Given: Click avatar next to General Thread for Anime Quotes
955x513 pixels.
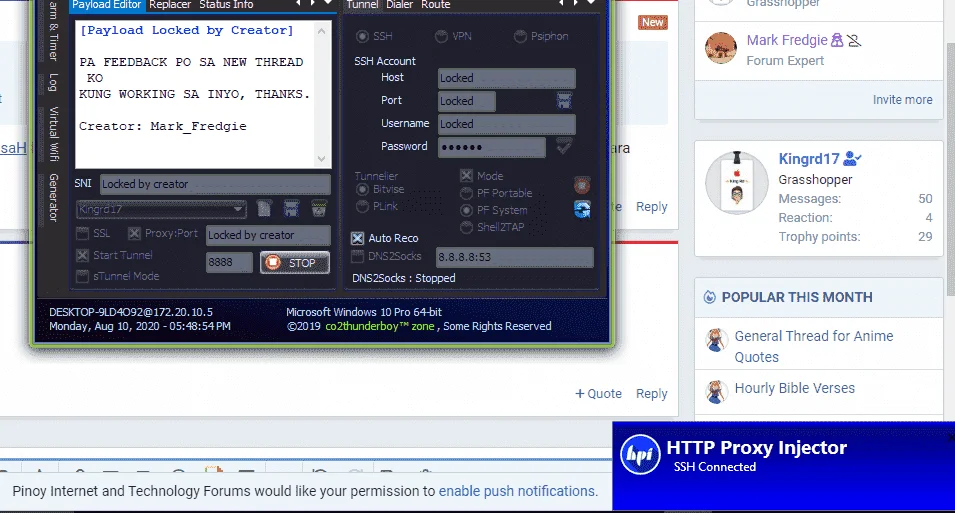Looking at the screenshot, I should [716, 341].
